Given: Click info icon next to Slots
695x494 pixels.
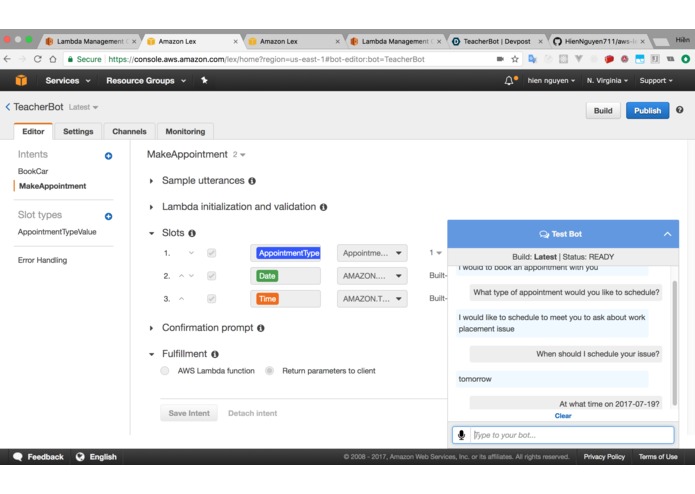Looking at the screenshot, I should click(x=192, y=233).
